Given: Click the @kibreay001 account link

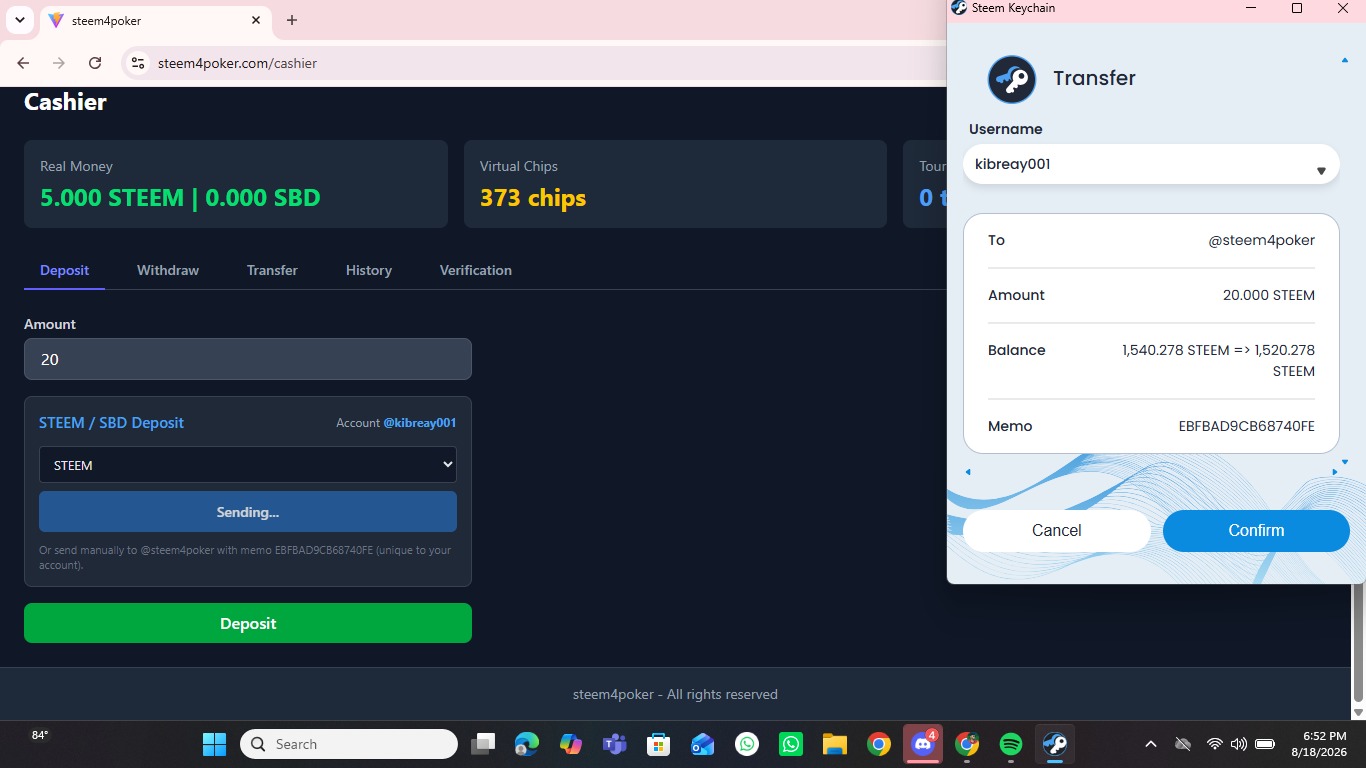Looking at the screenshot, I should [x=420, y=423].
